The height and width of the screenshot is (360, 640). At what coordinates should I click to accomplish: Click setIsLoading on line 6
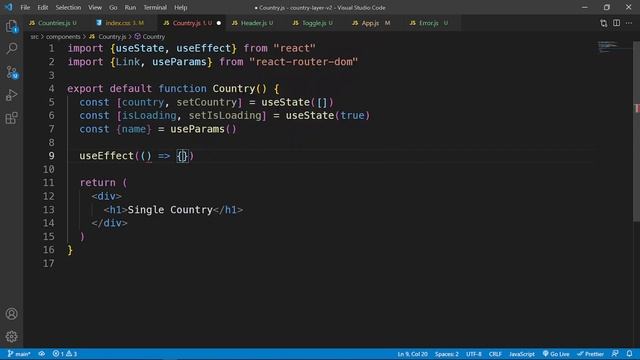[225, 116]
